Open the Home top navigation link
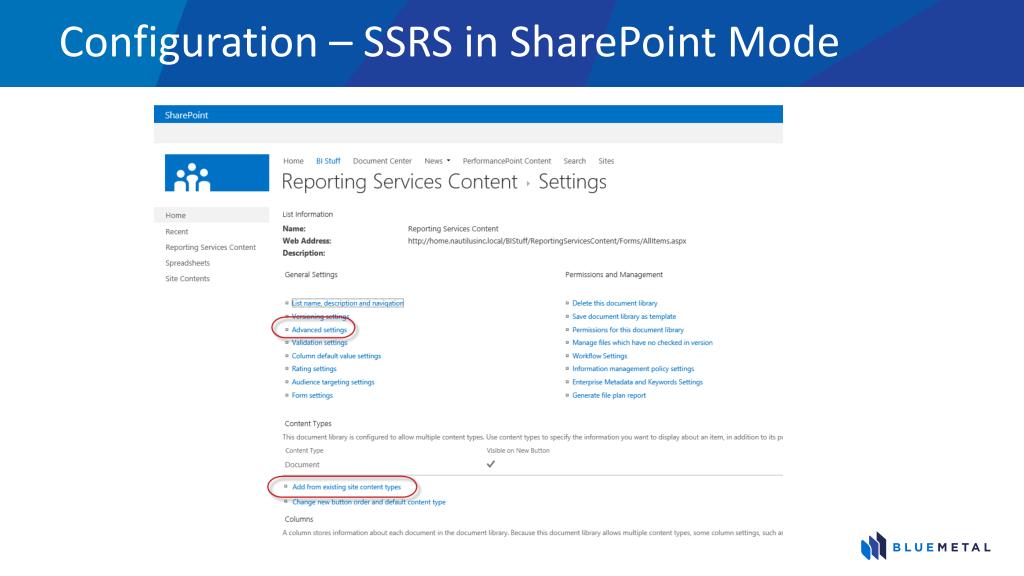This screenshot has width=1024, height=576. click(293, 161)
